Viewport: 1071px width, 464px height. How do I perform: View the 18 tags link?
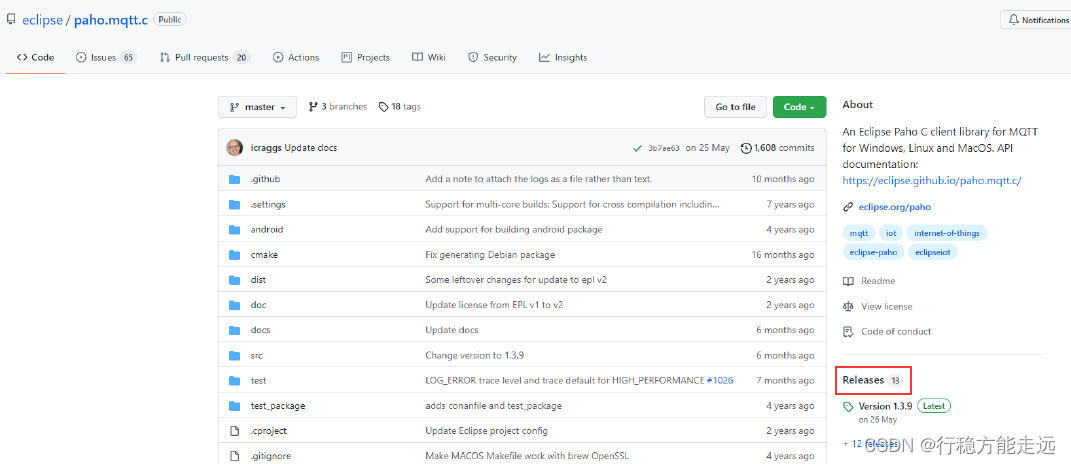[x=400, y=107]
